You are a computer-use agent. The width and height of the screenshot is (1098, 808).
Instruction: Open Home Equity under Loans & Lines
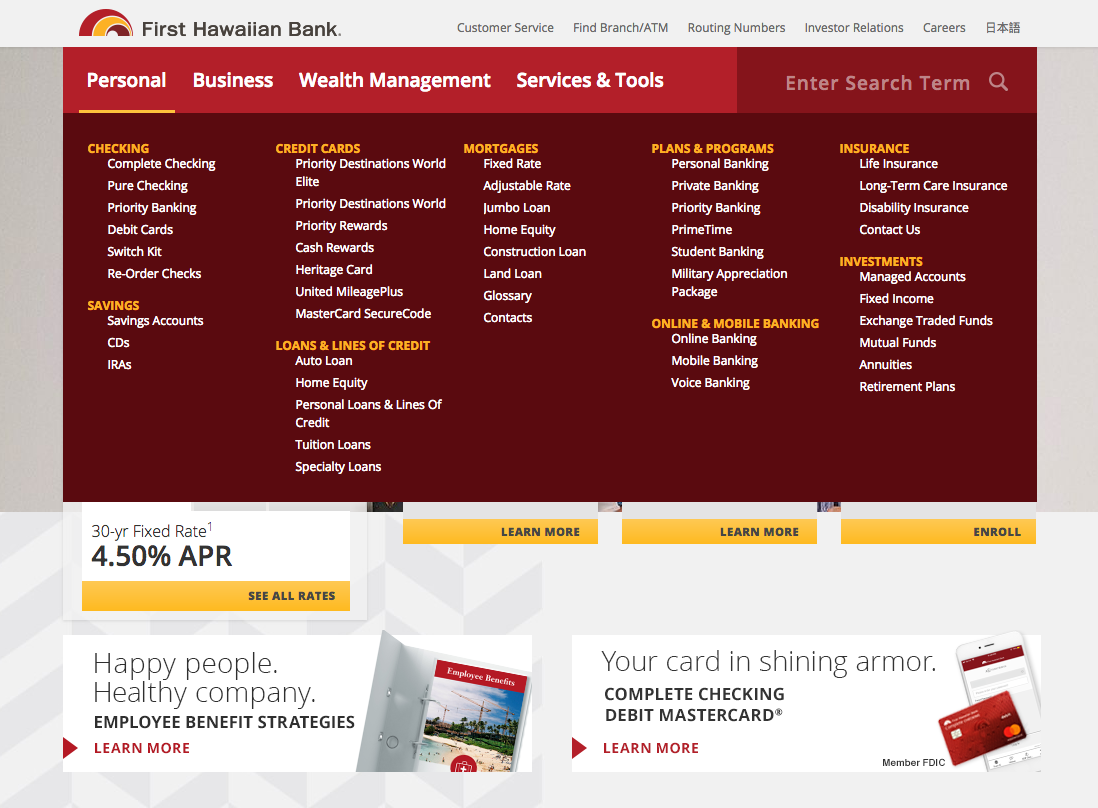coord(331,383)
